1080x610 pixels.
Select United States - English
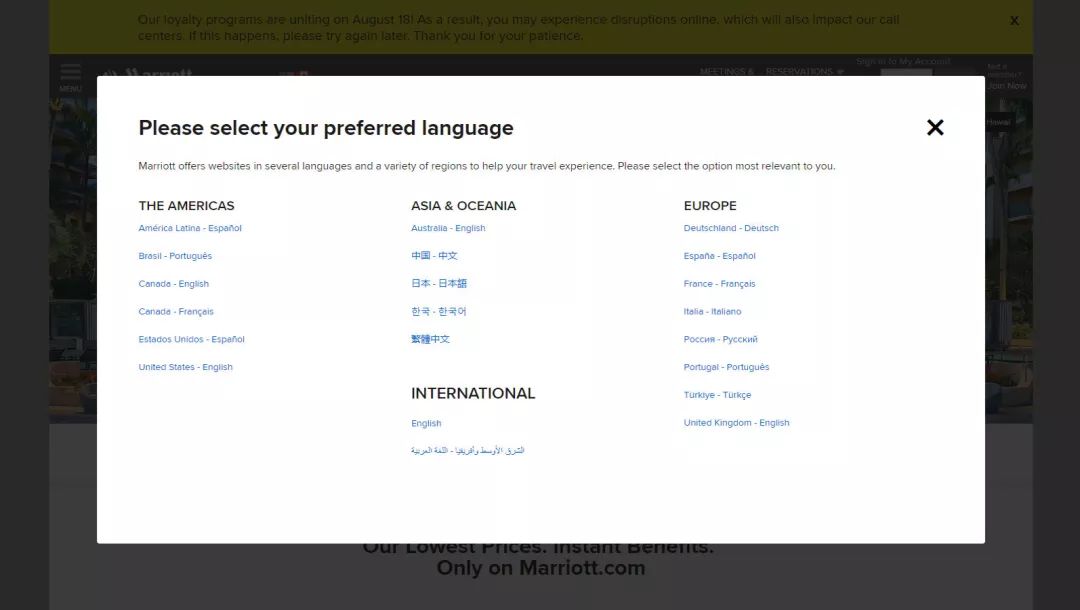[x=185, y=367]
